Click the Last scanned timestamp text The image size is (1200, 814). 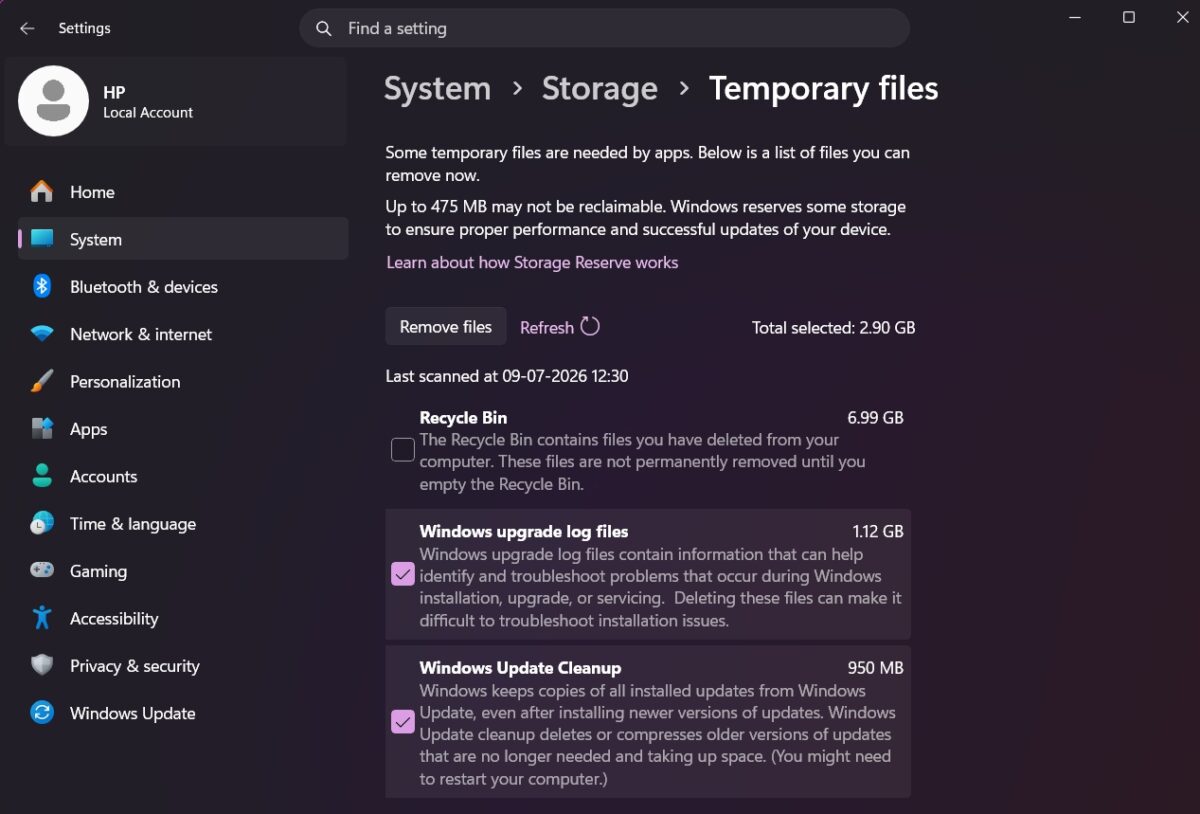[x=507, y=376]
